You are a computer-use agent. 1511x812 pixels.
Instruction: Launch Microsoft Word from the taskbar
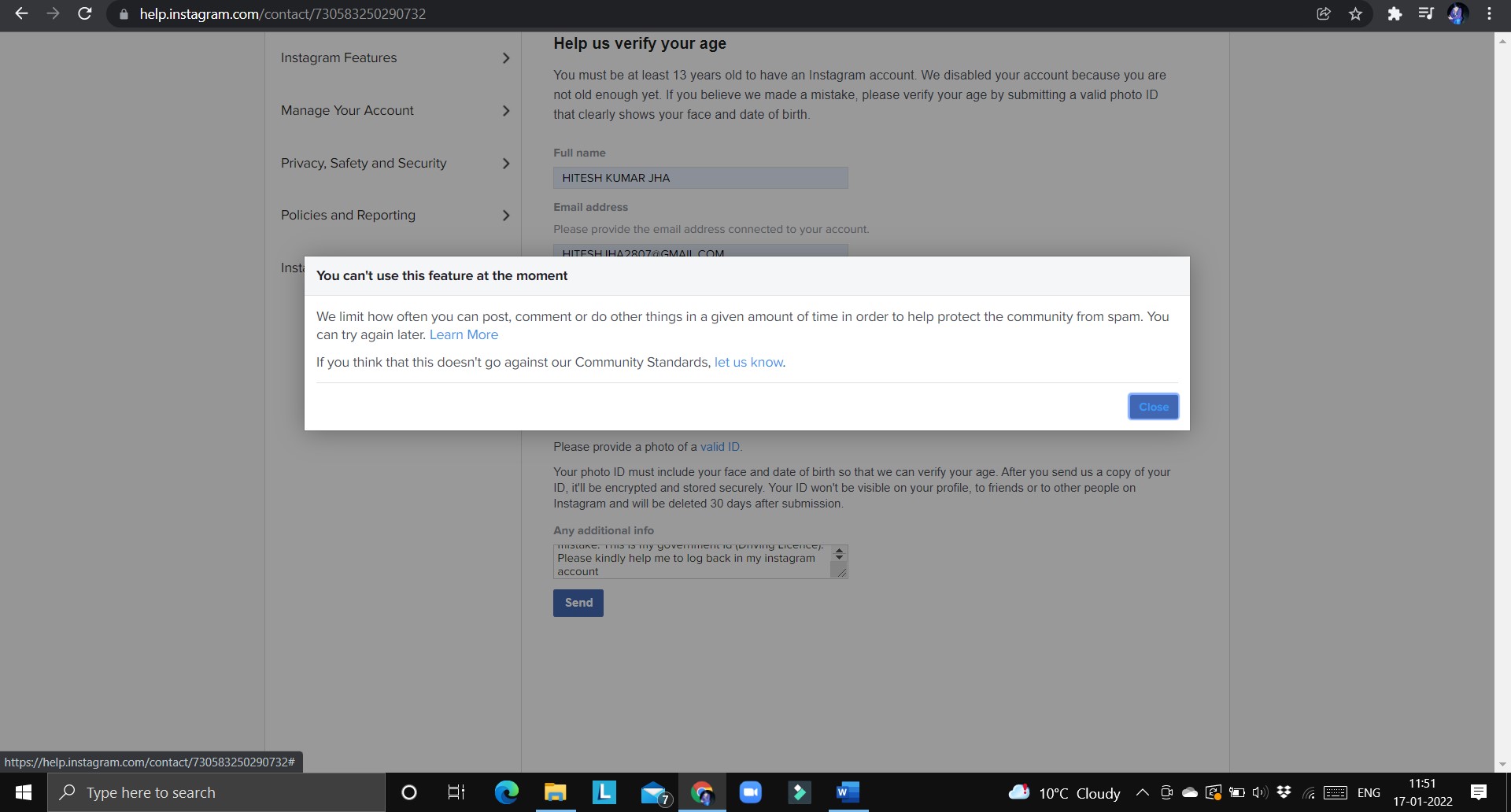pyautogui.click(x=847, y=792)
